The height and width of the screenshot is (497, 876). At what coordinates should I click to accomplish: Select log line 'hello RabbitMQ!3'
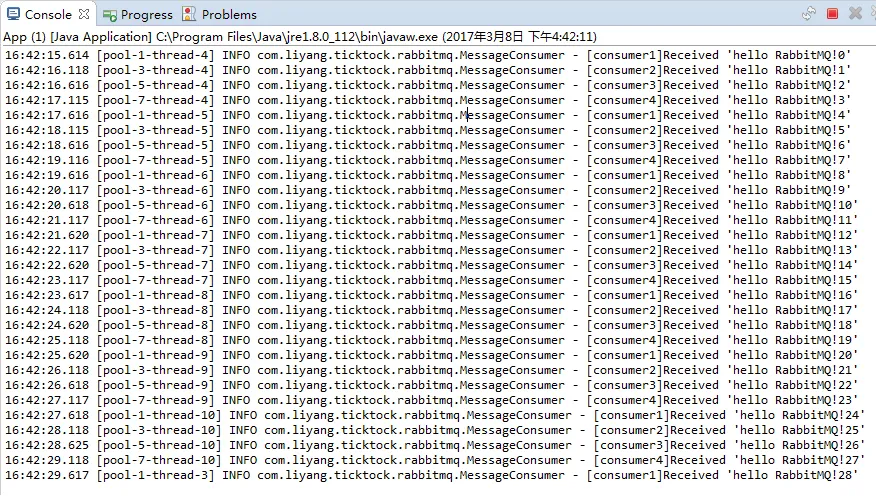click(428, 101)
